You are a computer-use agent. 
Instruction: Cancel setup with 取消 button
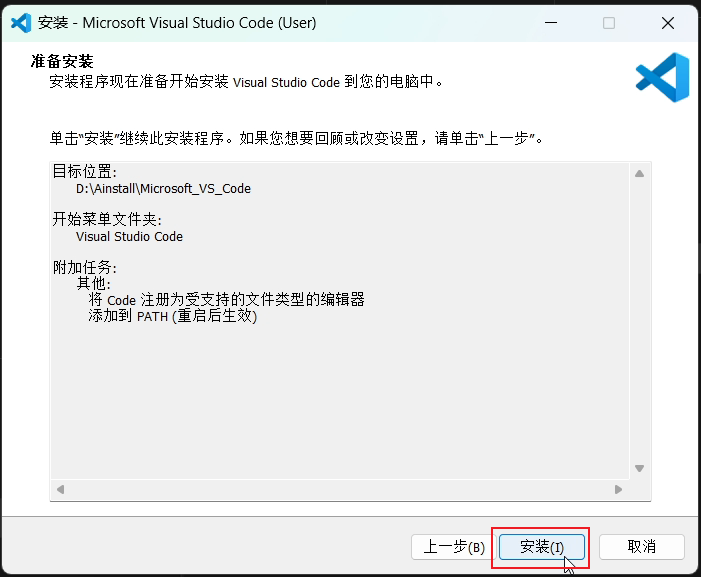point(642,547)
